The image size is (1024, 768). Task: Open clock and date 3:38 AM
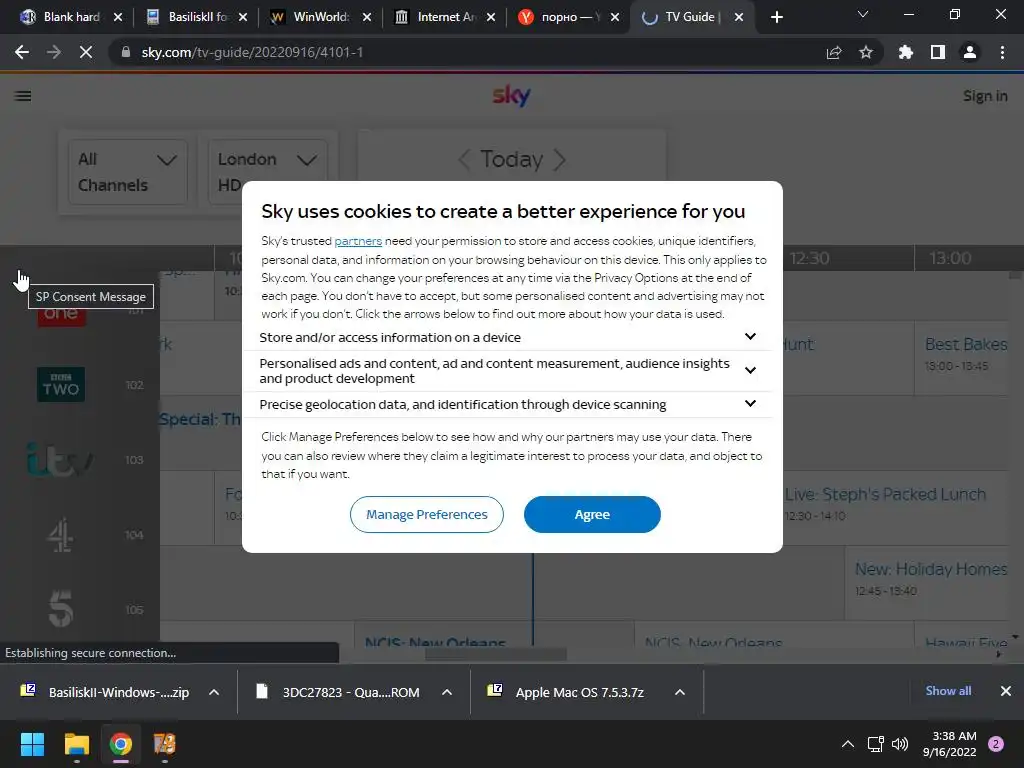click(950, 744)
